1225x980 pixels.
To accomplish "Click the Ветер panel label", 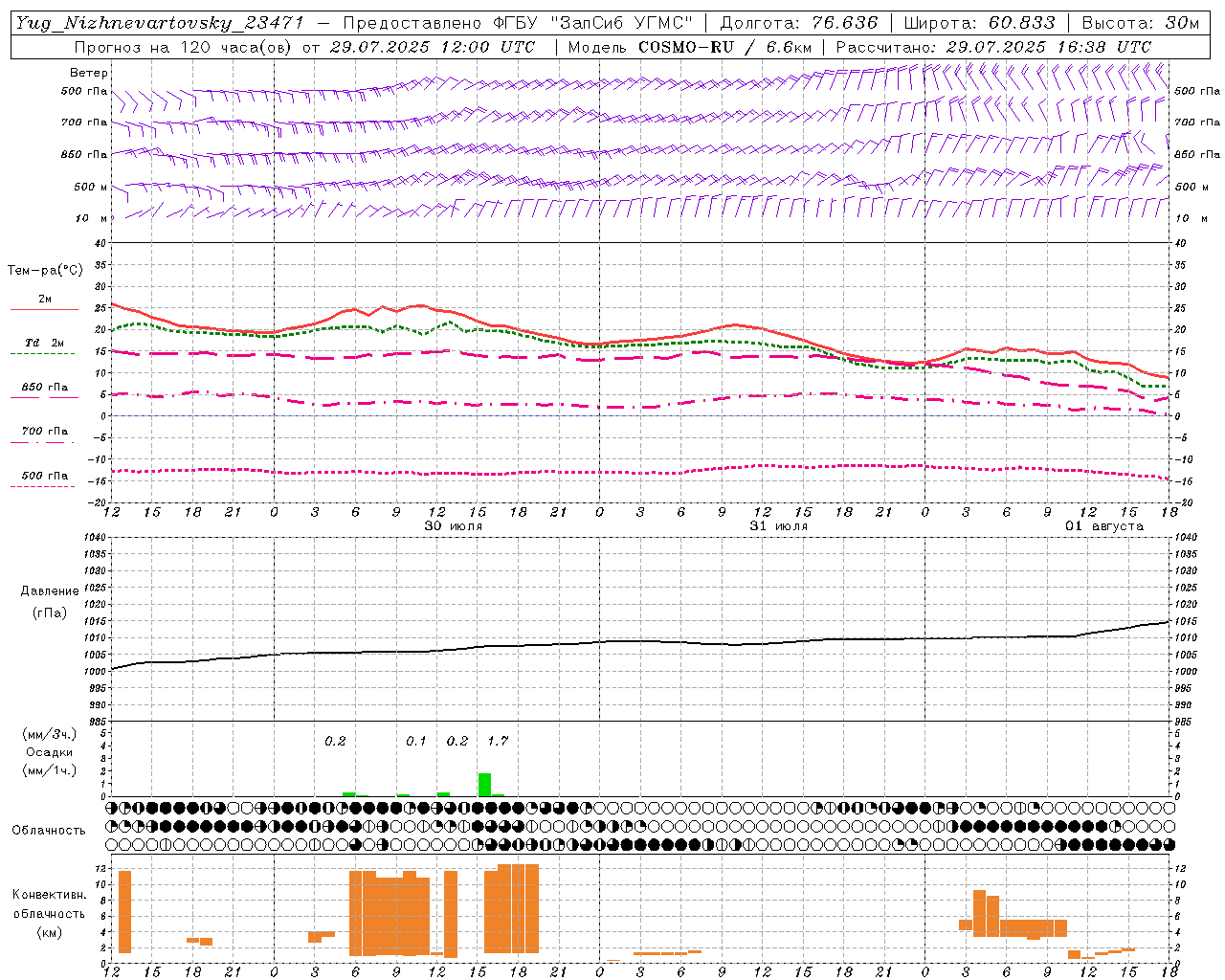I will pyautogui.click(x=89, y=73).
